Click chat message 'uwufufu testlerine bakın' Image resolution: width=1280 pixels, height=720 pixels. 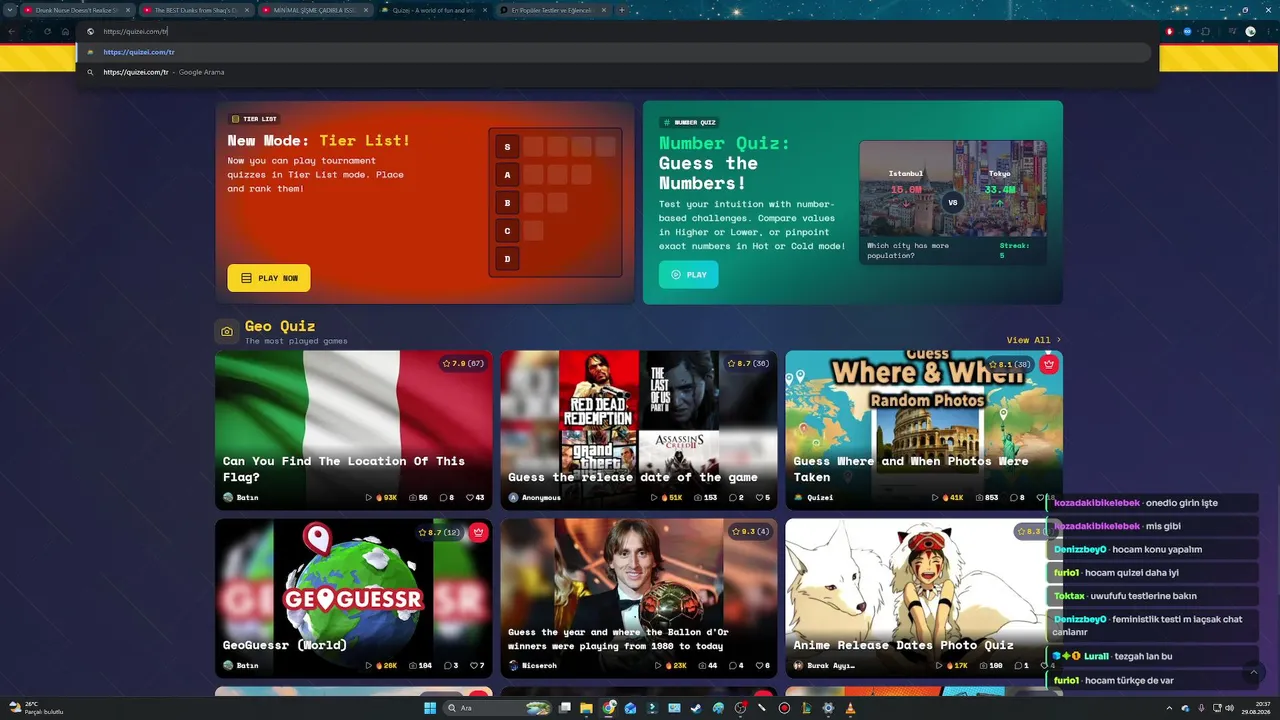pos(1143,596)
